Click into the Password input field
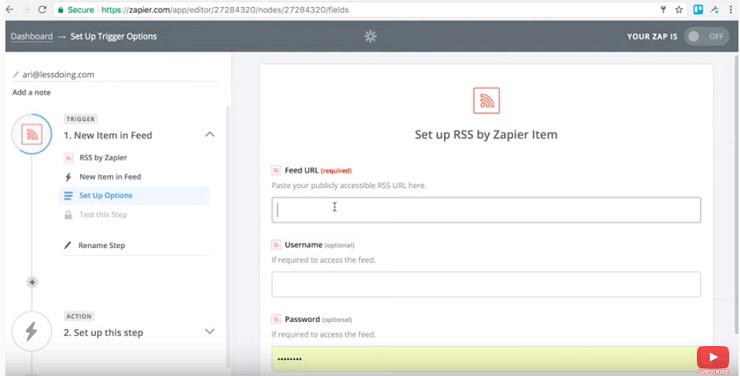This screenshot has width=740, height=376. [x=486, y=359]
